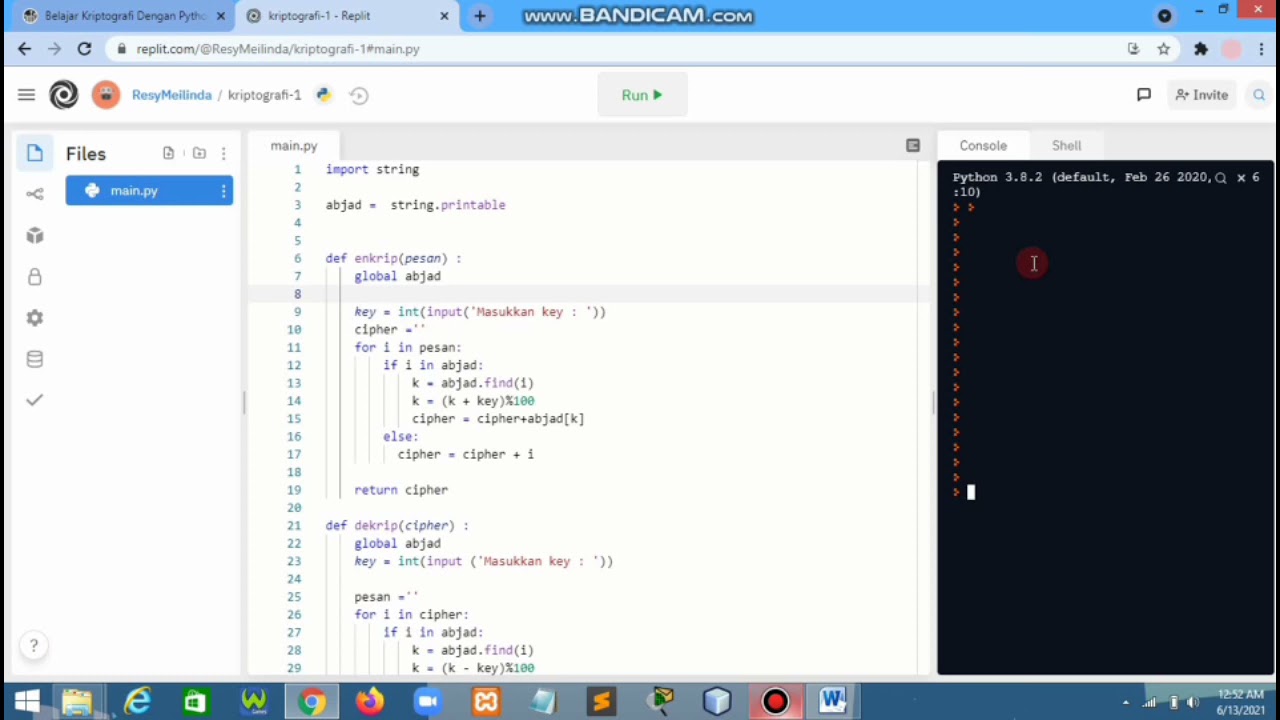Open the Packages cube sidebar icon
Screen dimensions: 1280x720
(35, 235)
